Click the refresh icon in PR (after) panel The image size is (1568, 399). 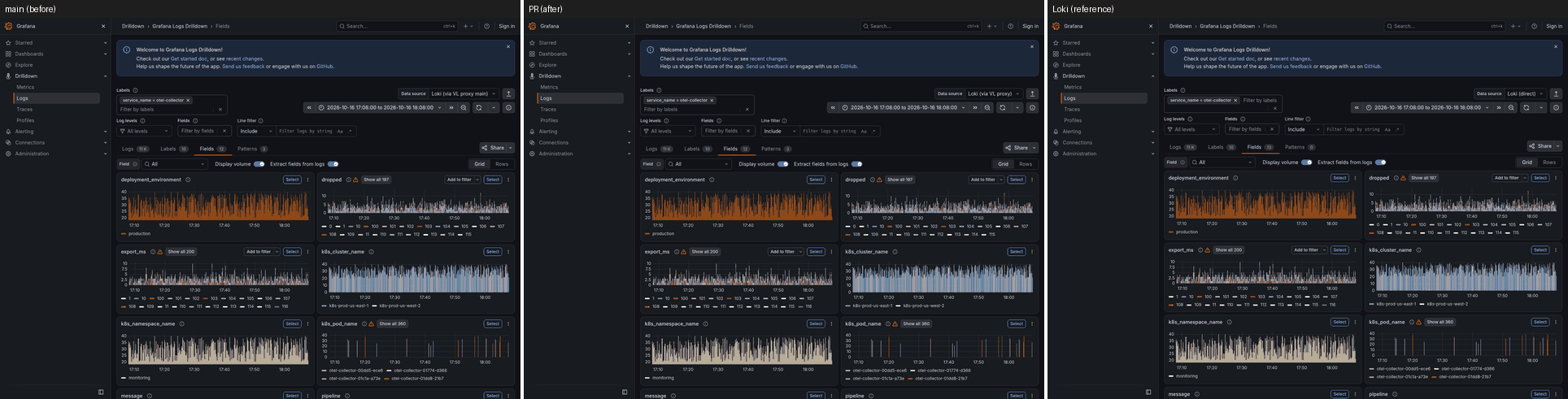pyautogui.click(x=1002, y=107)
